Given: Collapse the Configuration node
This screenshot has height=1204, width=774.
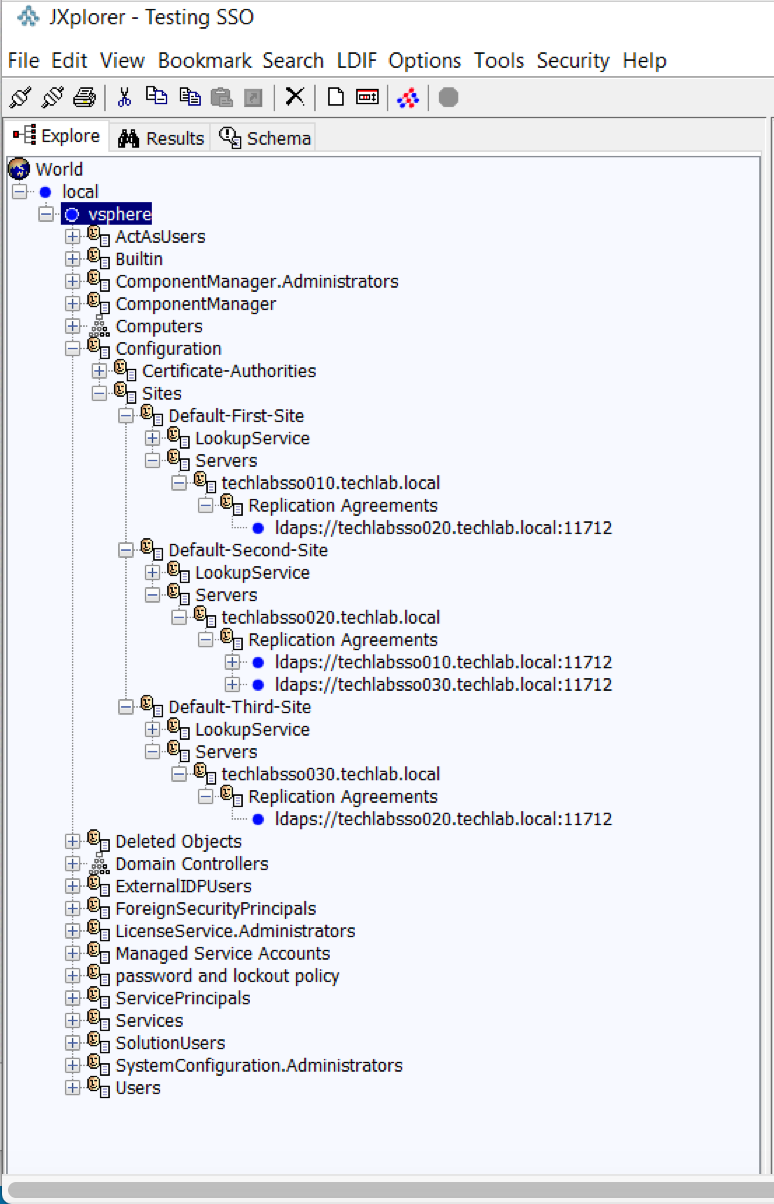Looking at the screenshot, I should point(73,349).
